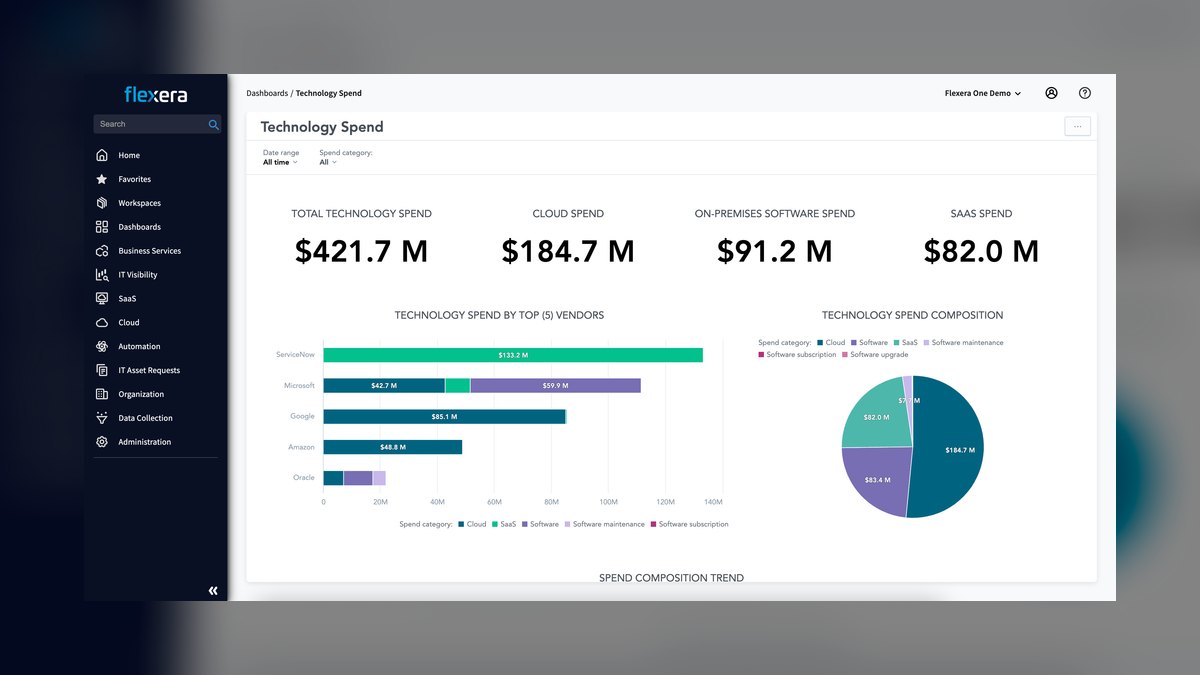The width and height of the screenshot is (1200, 675).
Task: Toggle Software maintenance in the pie chart legend
Action: [963, 343]
